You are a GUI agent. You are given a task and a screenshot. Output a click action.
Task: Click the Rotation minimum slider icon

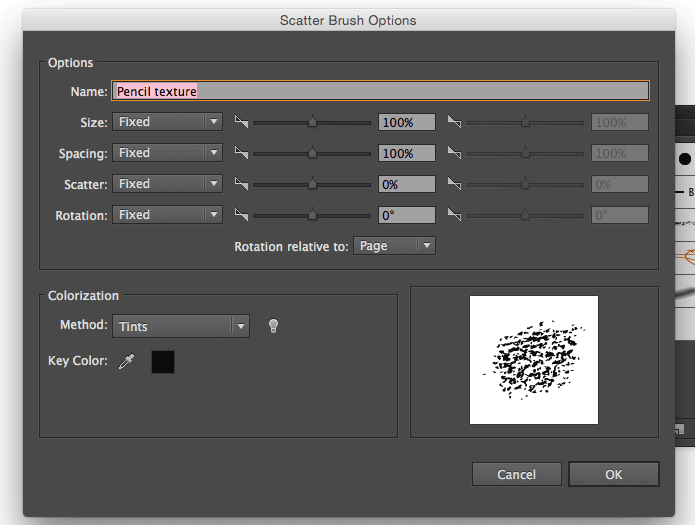[x=240, y=215]
